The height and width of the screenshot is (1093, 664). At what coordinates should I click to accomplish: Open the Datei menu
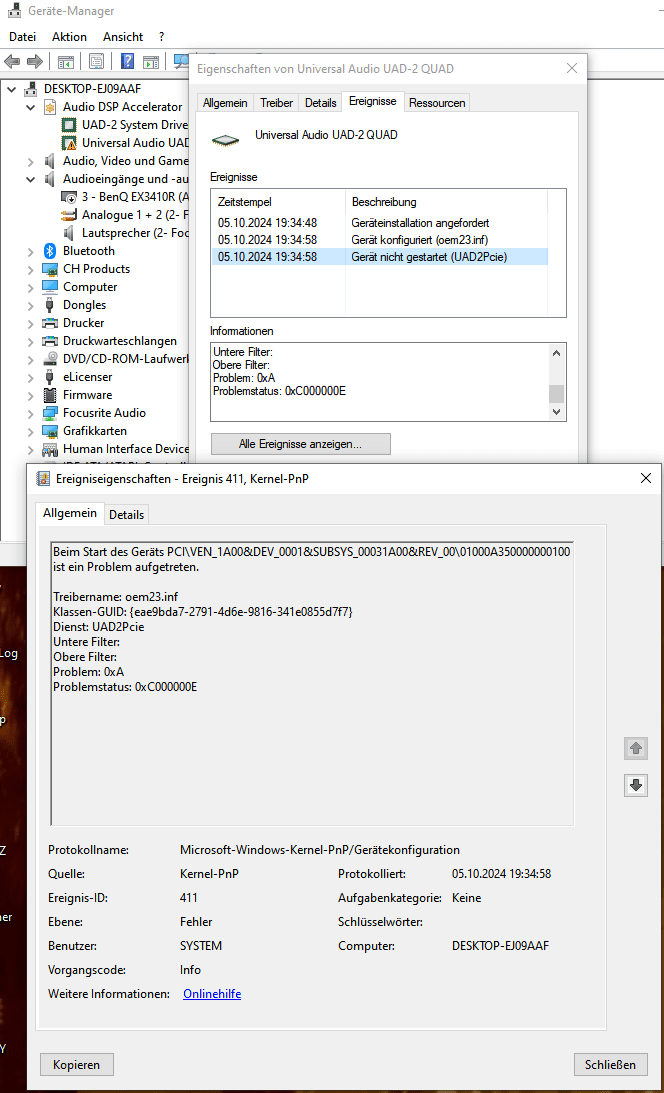click(22, 37)
